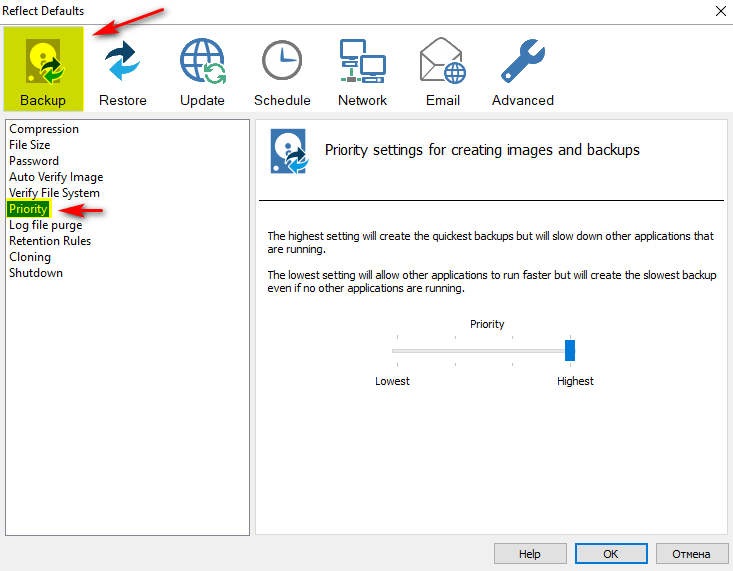The width and height of the screenshot is (733, 571).
Task: Open the Backup settings category
Action: 43,69
